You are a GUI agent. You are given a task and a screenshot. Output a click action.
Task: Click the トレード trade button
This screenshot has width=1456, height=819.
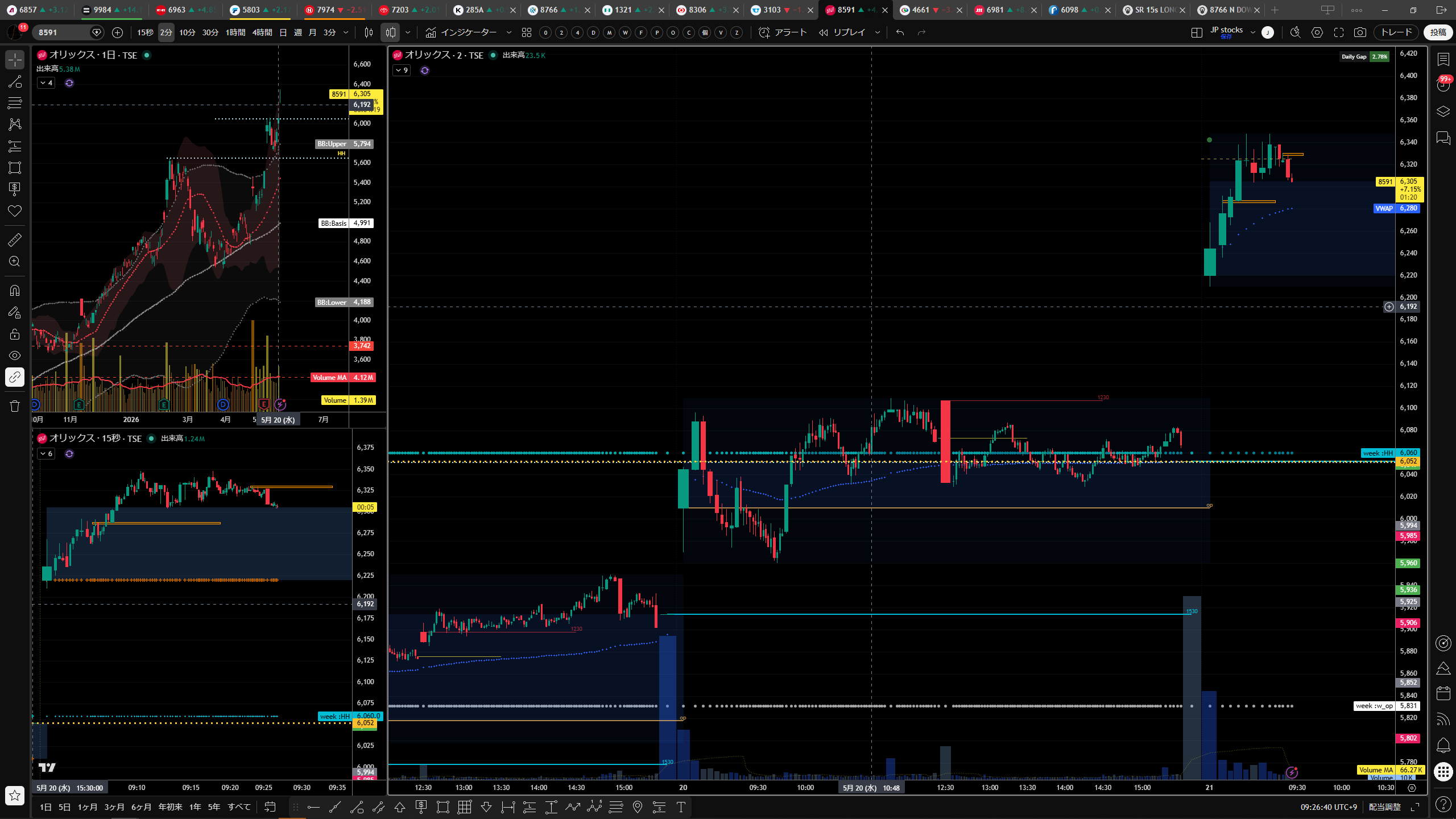1396,32
